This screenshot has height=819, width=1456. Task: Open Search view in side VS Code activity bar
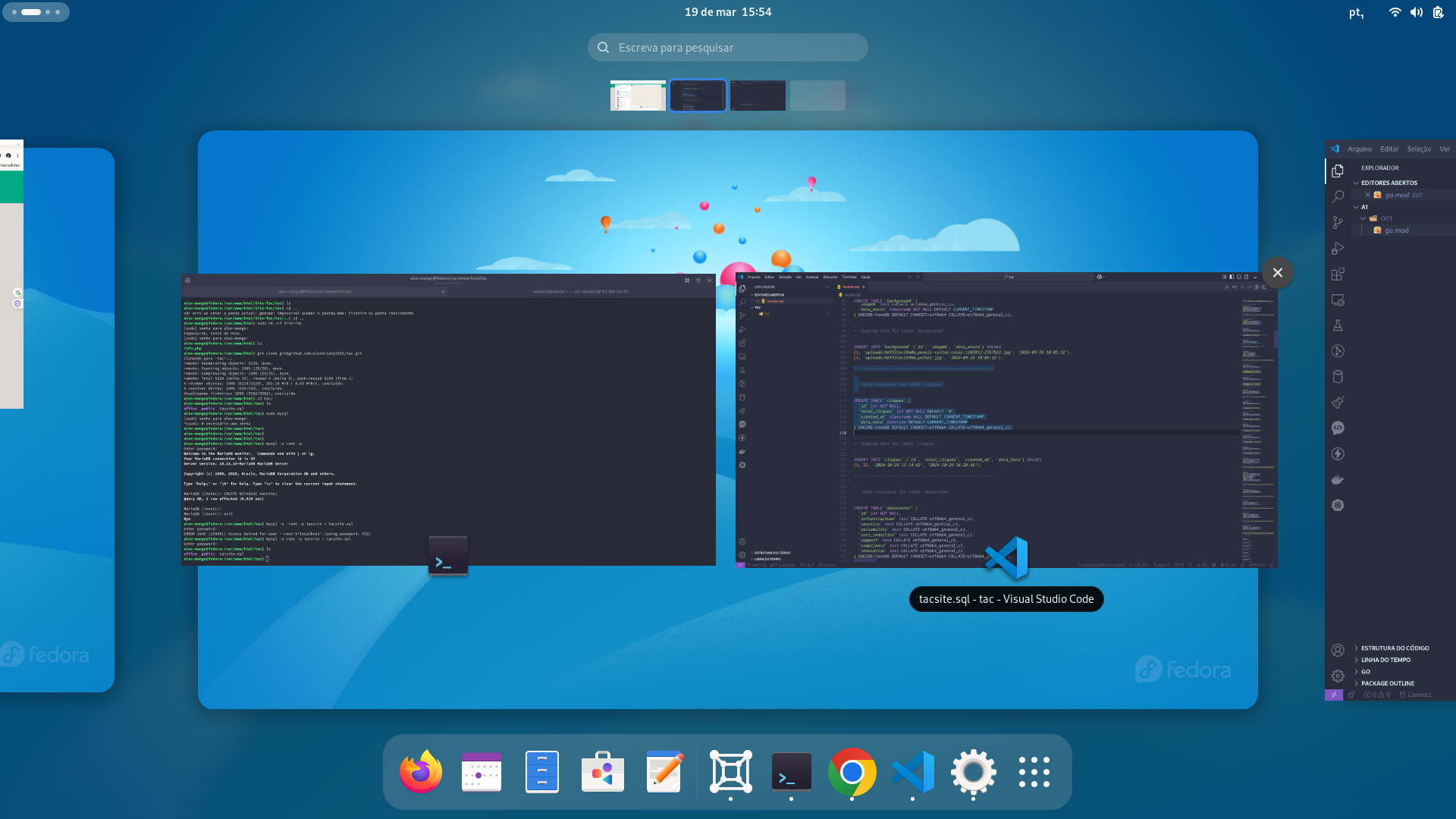pos(1338,196)
